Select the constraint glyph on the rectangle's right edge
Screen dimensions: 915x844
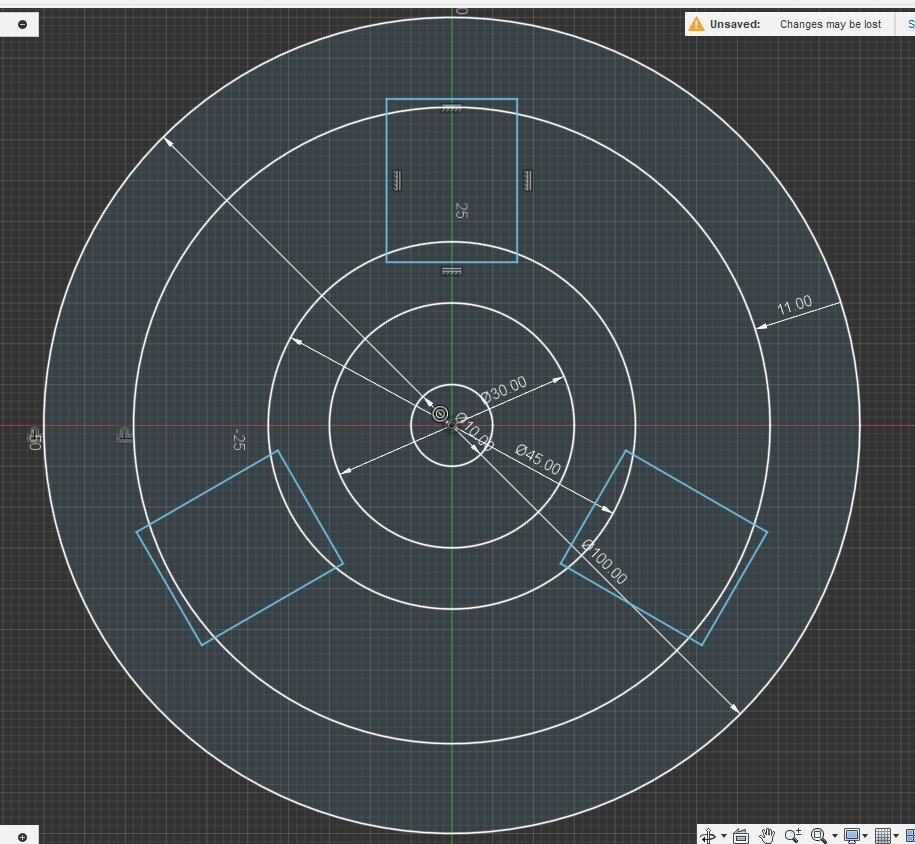pyautogui.click(x=528, y=180)
